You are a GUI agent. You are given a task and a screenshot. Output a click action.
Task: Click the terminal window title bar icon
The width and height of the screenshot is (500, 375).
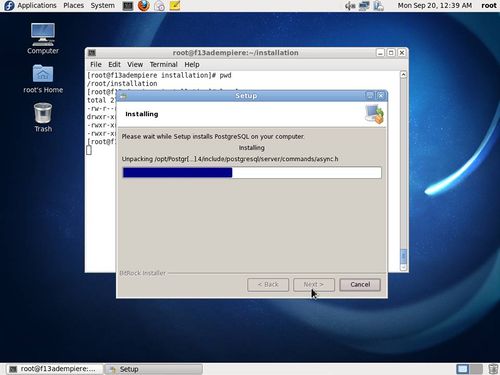(92, 53)
